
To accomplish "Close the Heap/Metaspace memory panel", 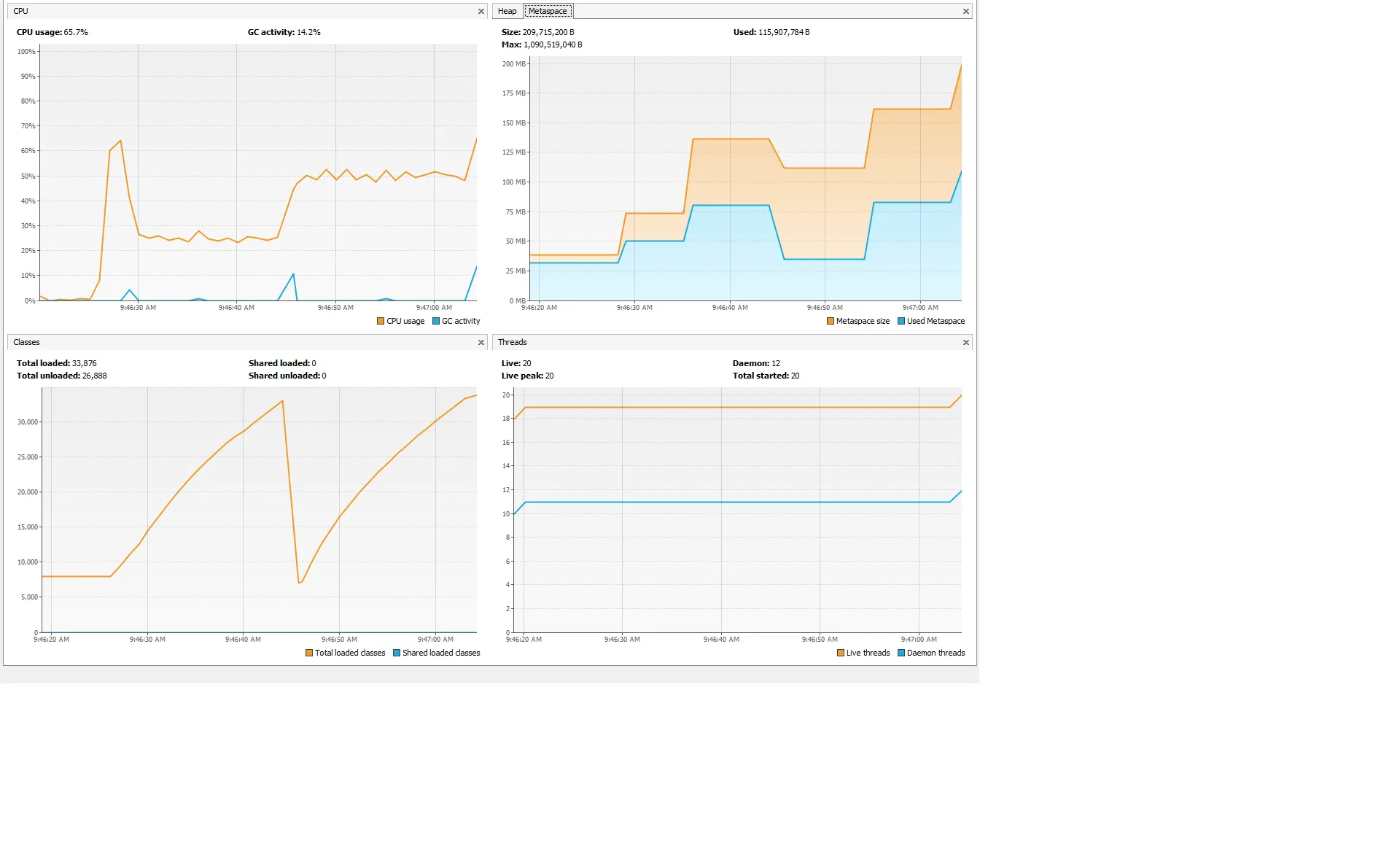I will point(965,12).
